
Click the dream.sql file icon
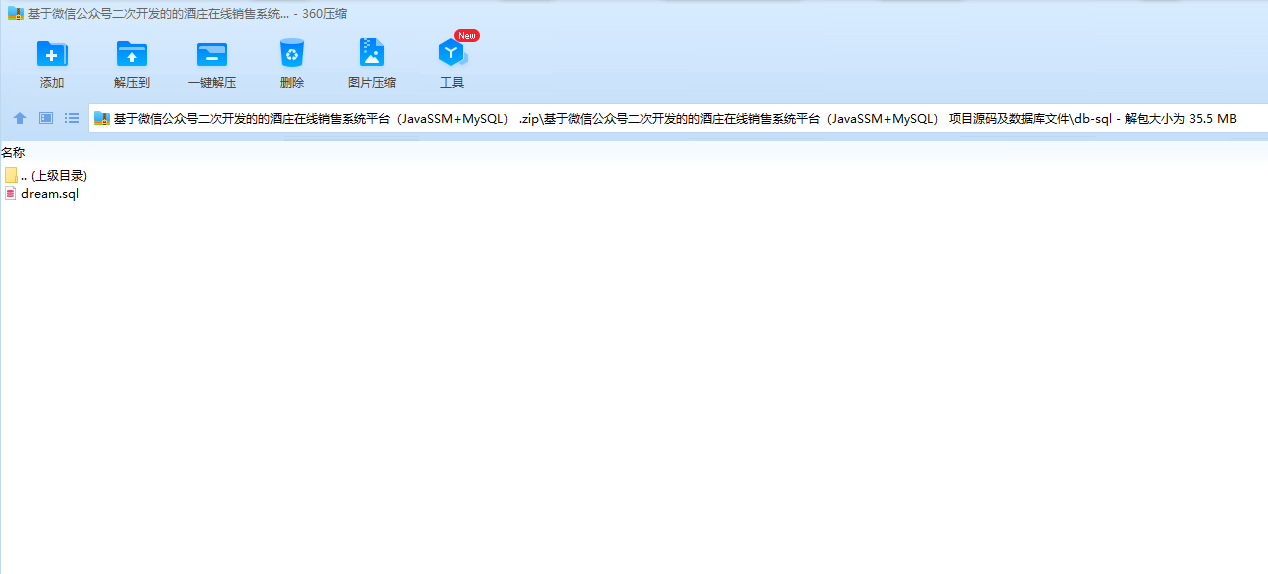11,194
